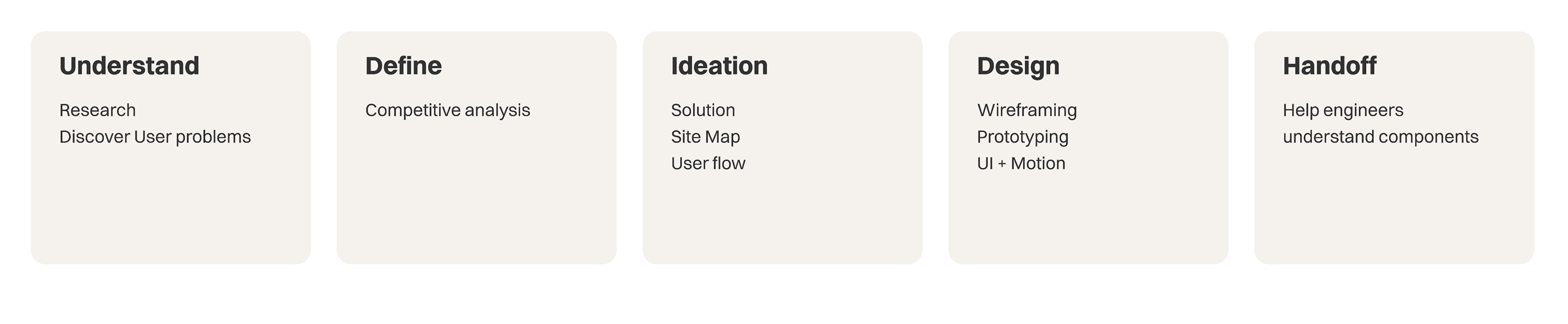The image size is (1568, 324).
Task: Click the Discover User problems text
Action: point(155,137)
